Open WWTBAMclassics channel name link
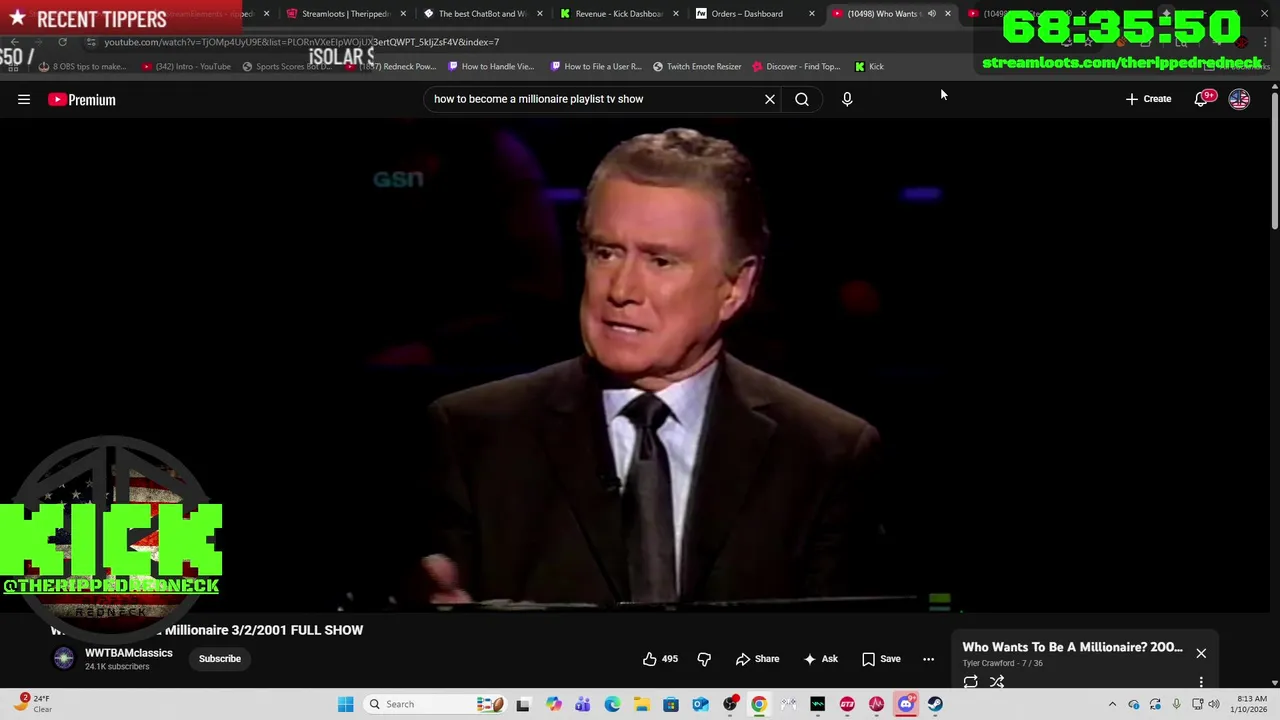This screenshot has width=1280, height=720. [x=129, y=653]
